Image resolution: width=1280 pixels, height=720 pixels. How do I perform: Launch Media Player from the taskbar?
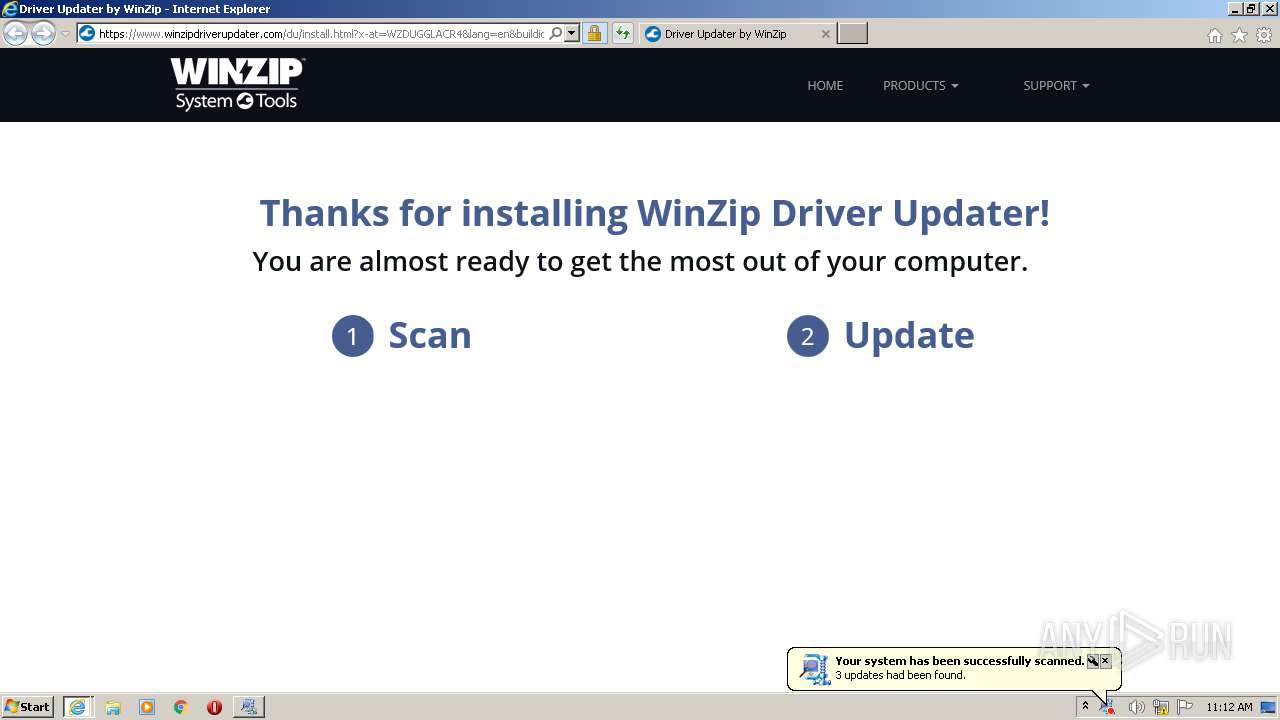tap(147, 707)
